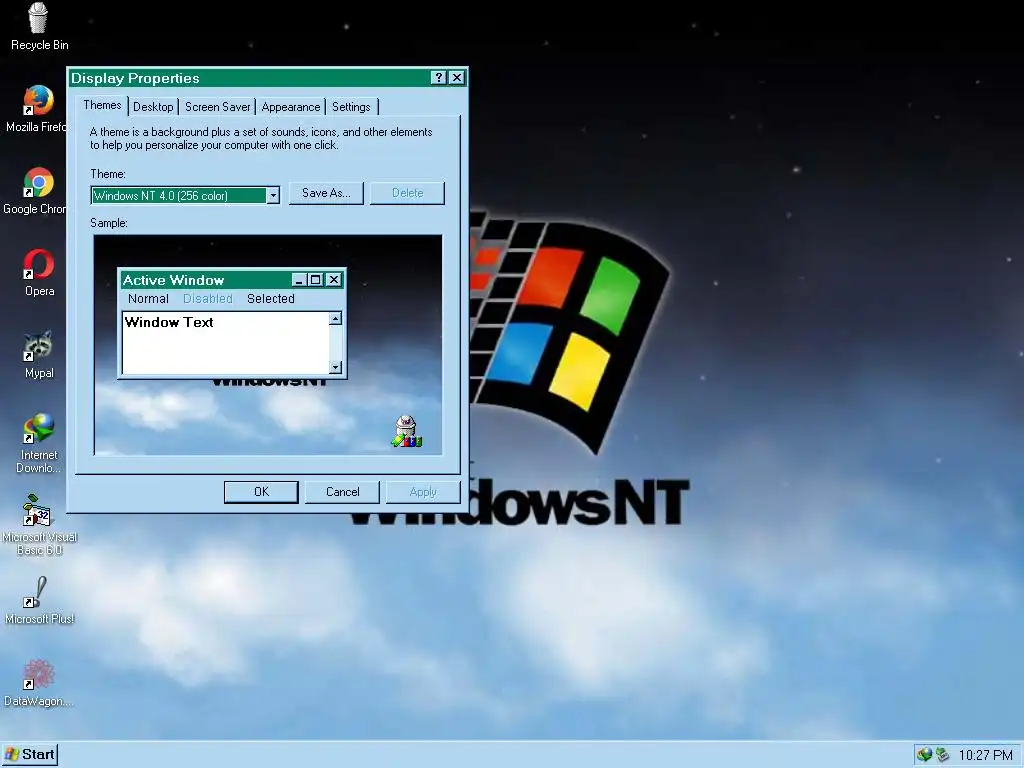Switch to the Desktop tab
Viewport: 1024px width, 768px height.
[153, 107]
